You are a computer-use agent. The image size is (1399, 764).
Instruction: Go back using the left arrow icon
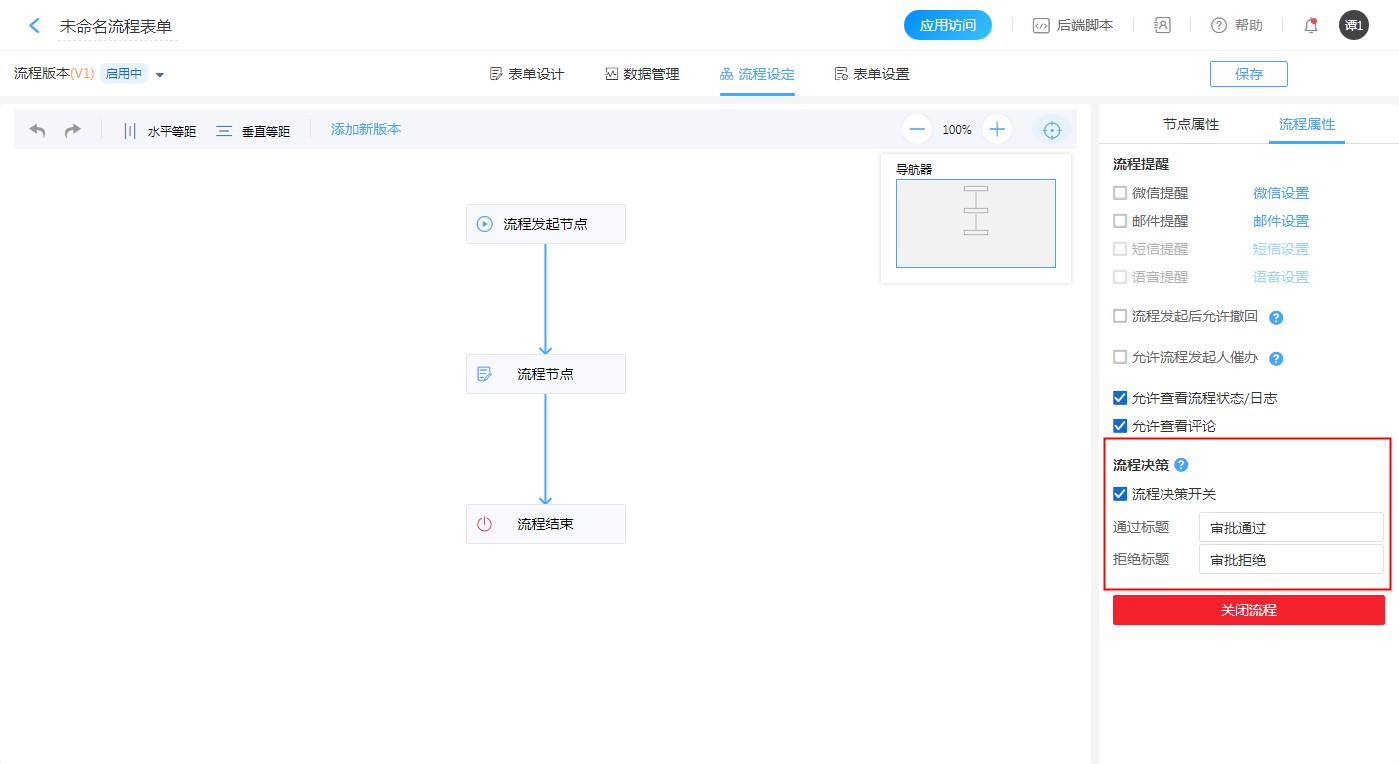pos(35,26)
